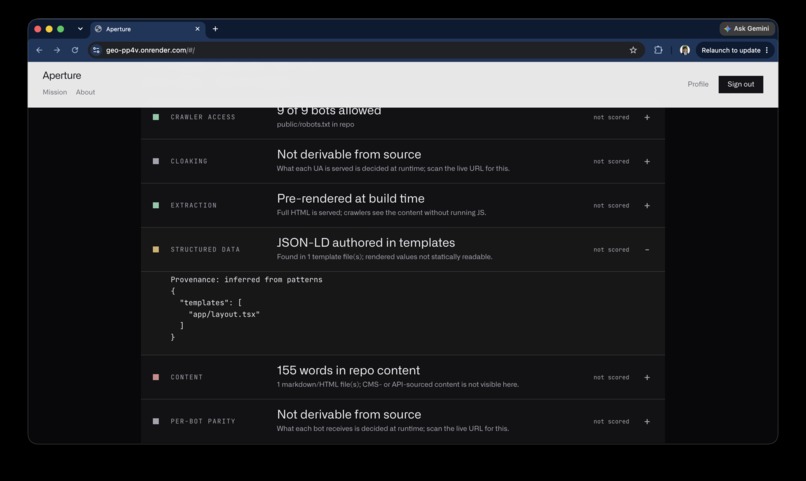806x481 pixels.
Task: Select the Aperture browser tab
Action: click(x=148, y=29)
